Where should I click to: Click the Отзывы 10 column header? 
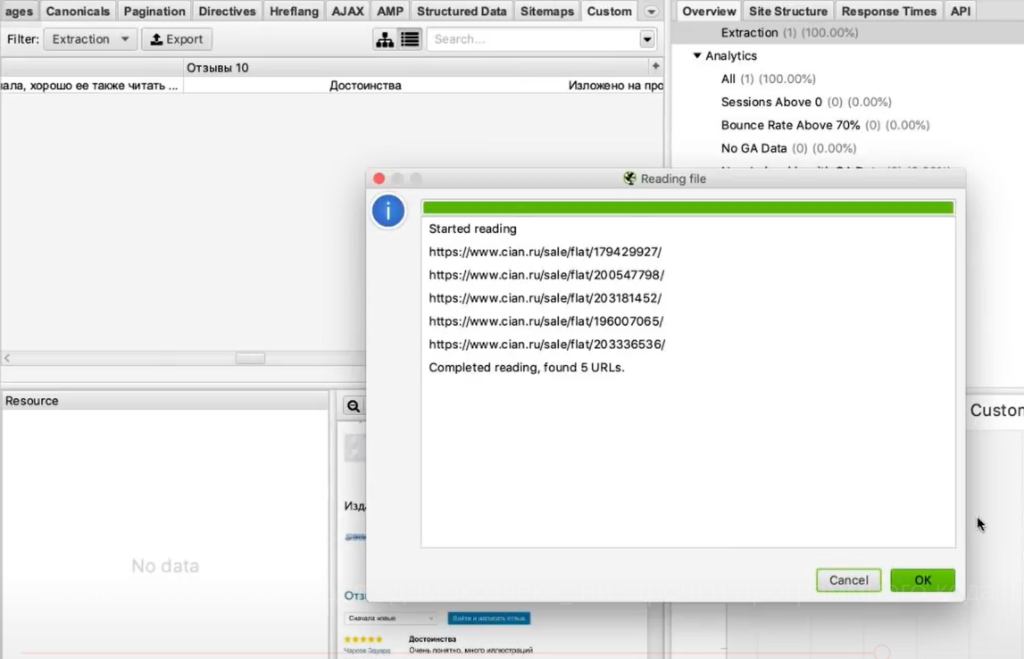(x=217, y=67)
